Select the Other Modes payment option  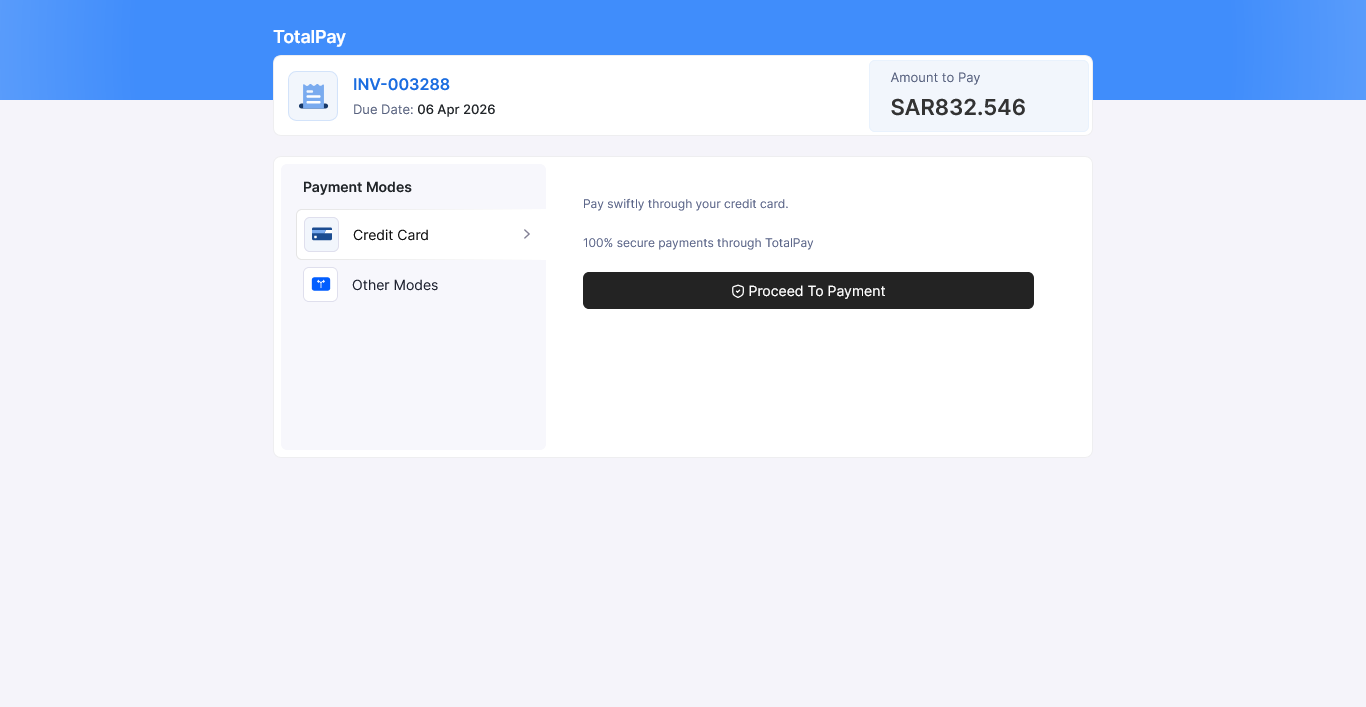point(421,284)
